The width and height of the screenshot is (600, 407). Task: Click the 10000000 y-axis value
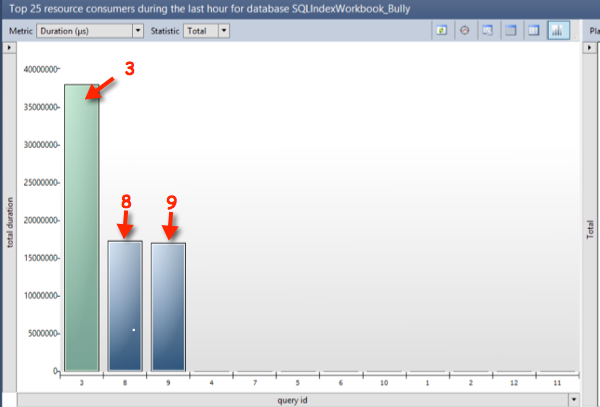point(41,296)
